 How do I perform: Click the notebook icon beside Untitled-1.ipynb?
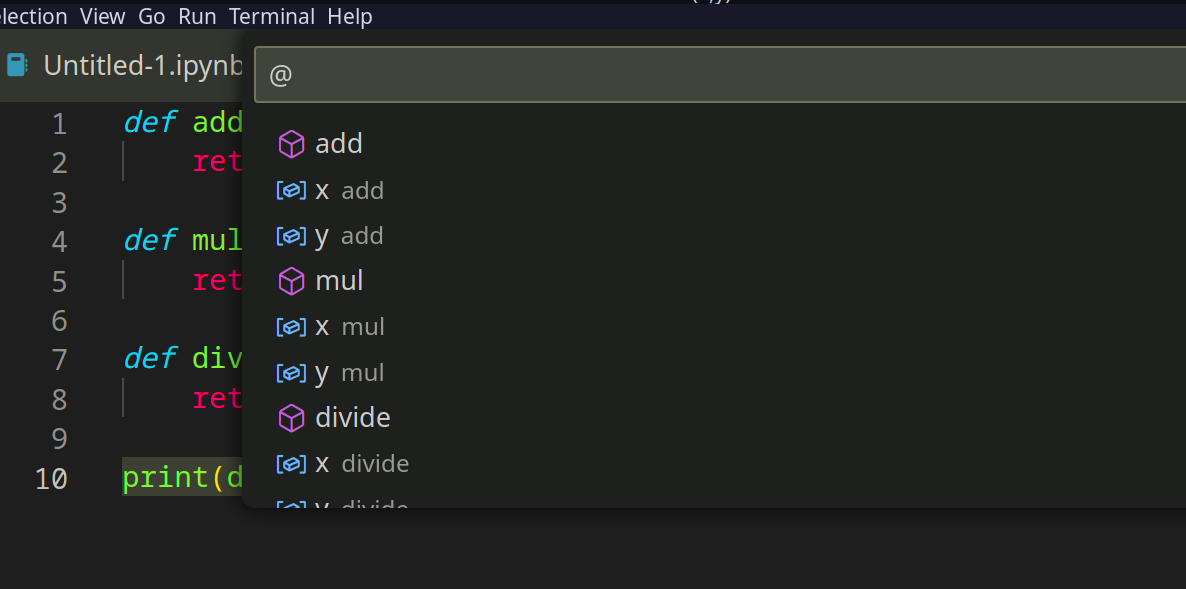(16, 63)
